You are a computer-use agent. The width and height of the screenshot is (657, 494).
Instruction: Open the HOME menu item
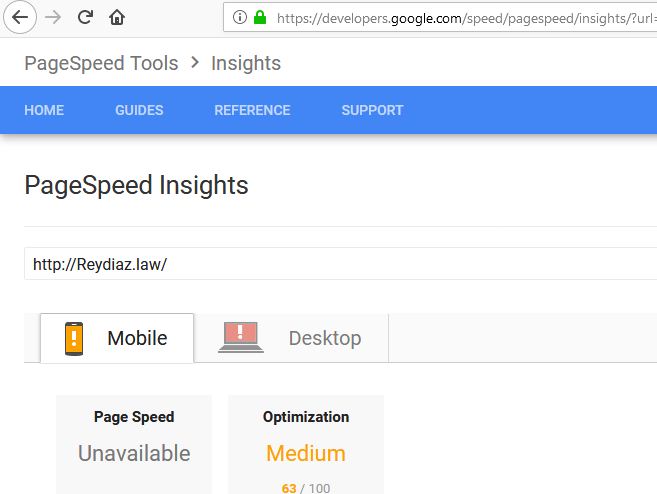44,110
